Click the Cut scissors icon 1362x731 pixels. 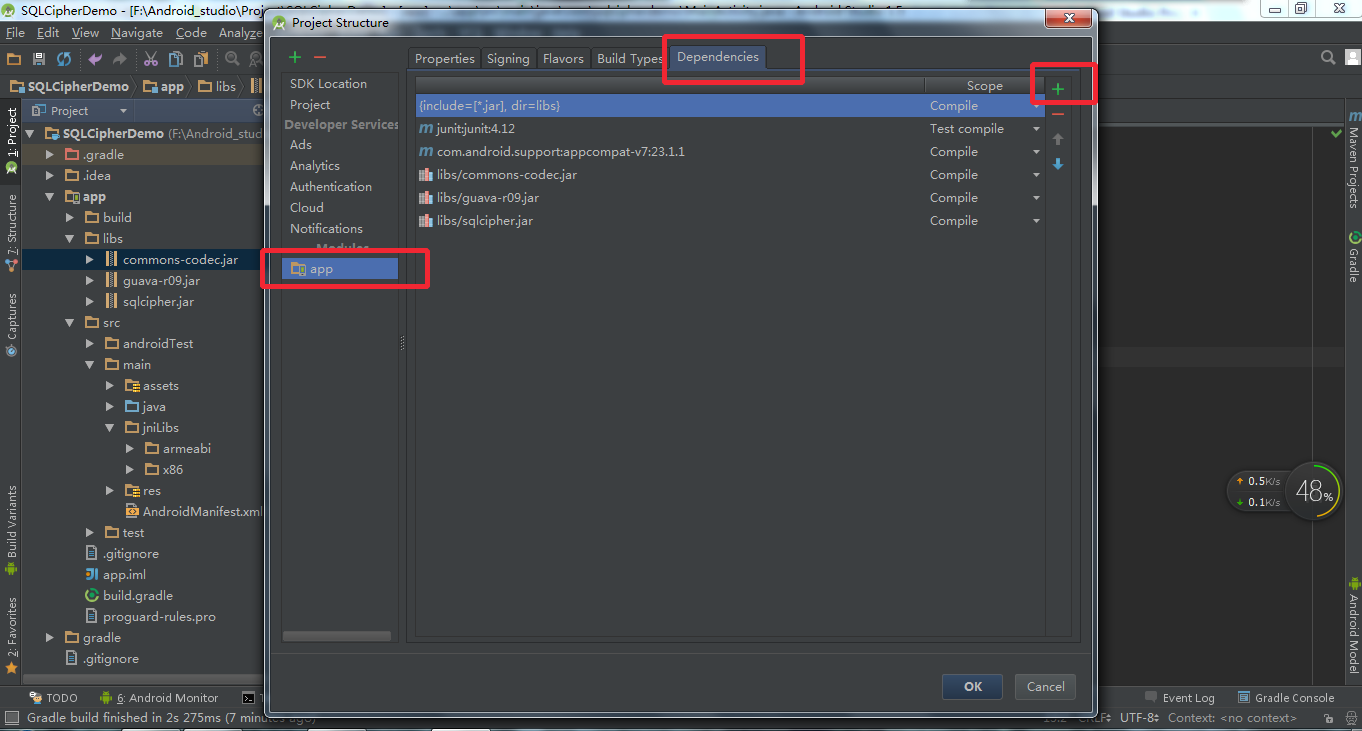(x=151, y=59)
